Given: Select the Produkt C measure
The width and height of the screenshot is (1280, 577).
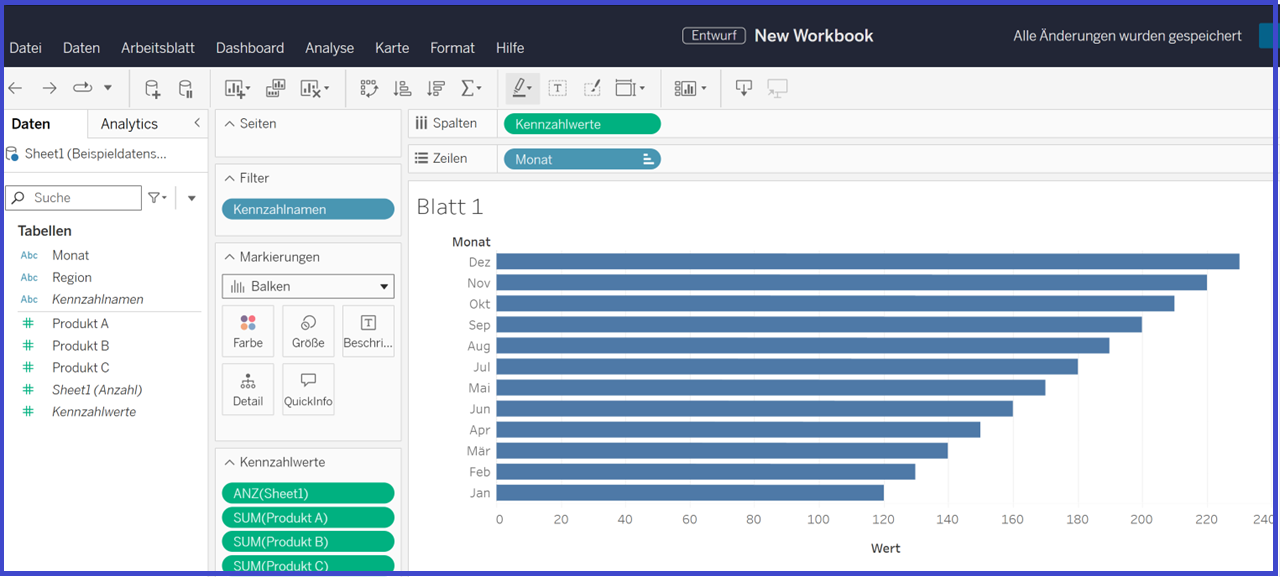Looking at the screenshot, I should pyautogui.click(x=80, y=367).
